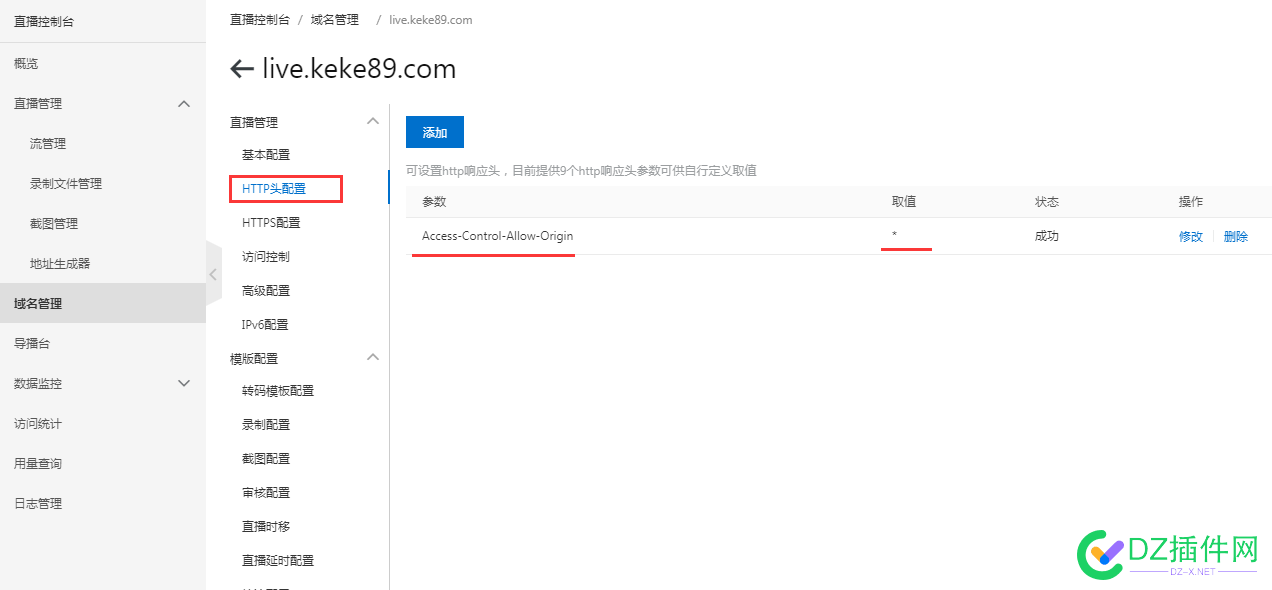Select the 高级配置 menu item
The height and width of the screenshot is (590, 1272).
pos(266,290)
